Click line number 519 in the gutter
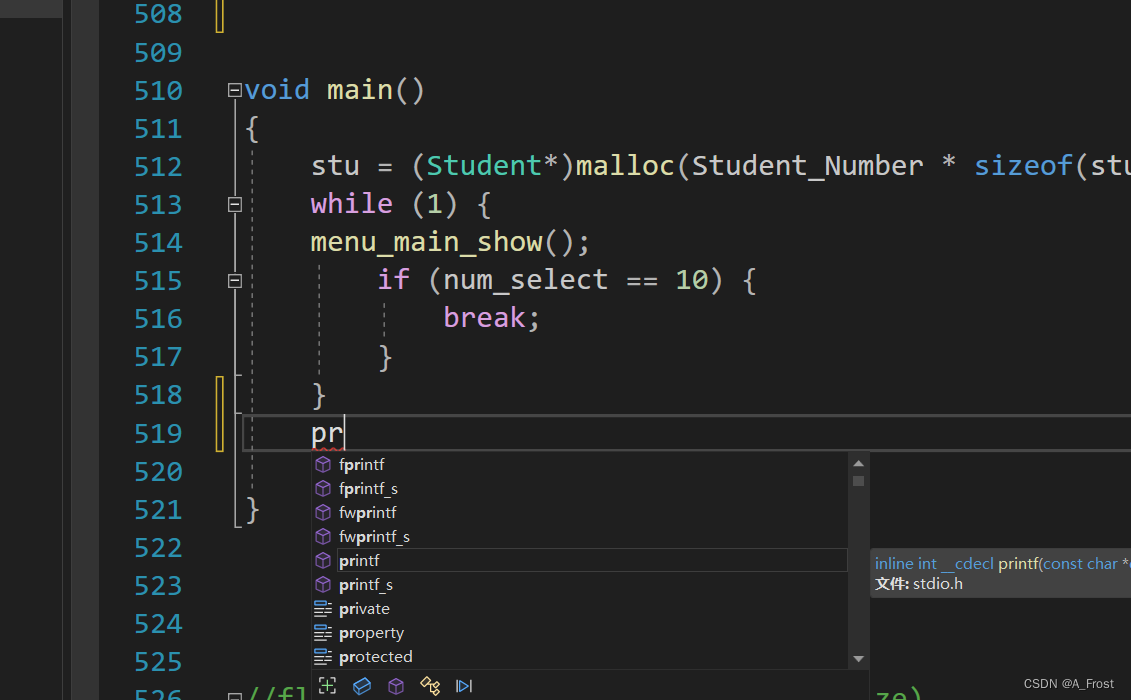Screen dimensions: 1131x700 point(158,433)
